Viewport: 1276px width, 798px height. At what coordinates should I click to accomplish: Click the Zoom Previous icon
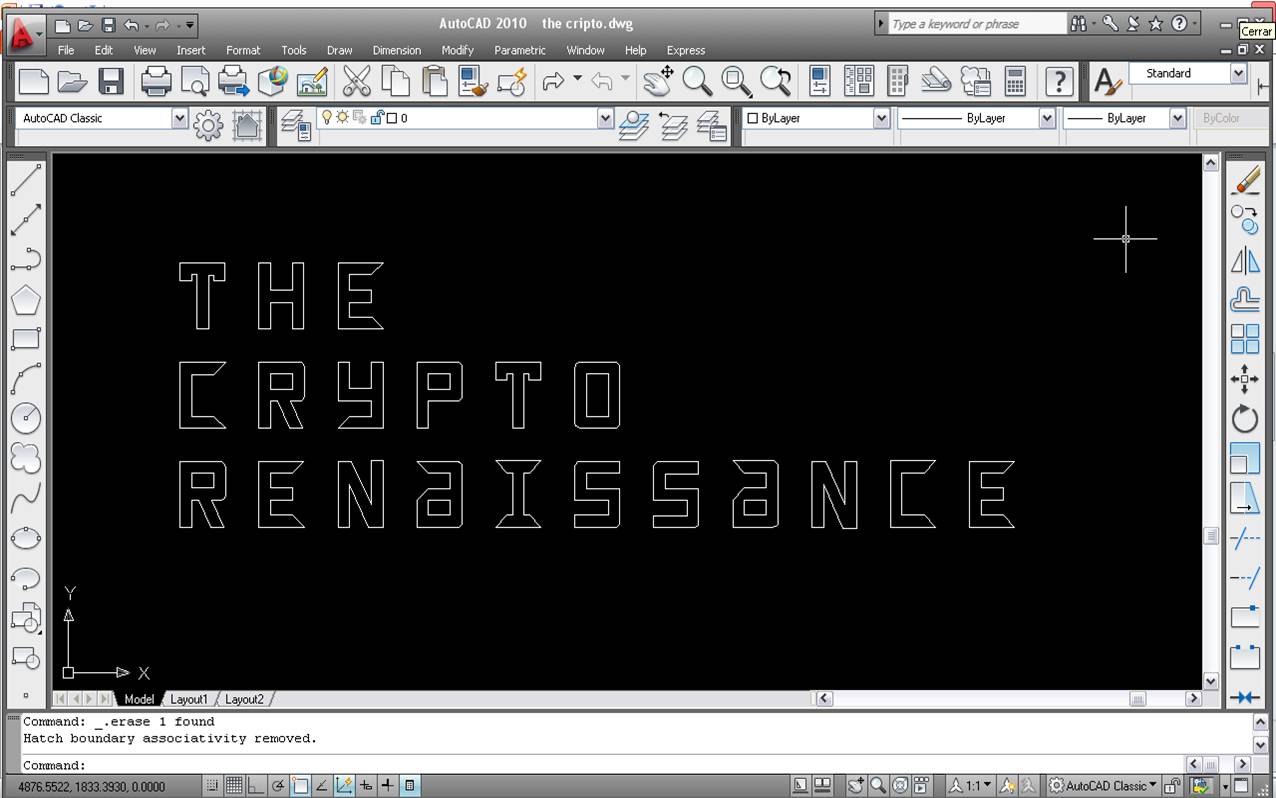775,81
